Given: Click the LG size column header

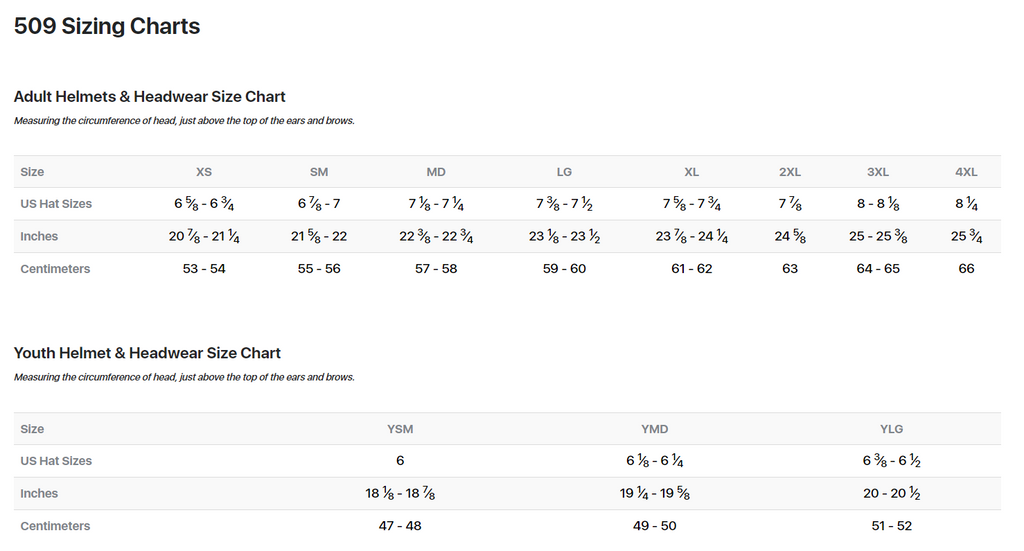Looking at the screenshot, I should pos(564,172).
